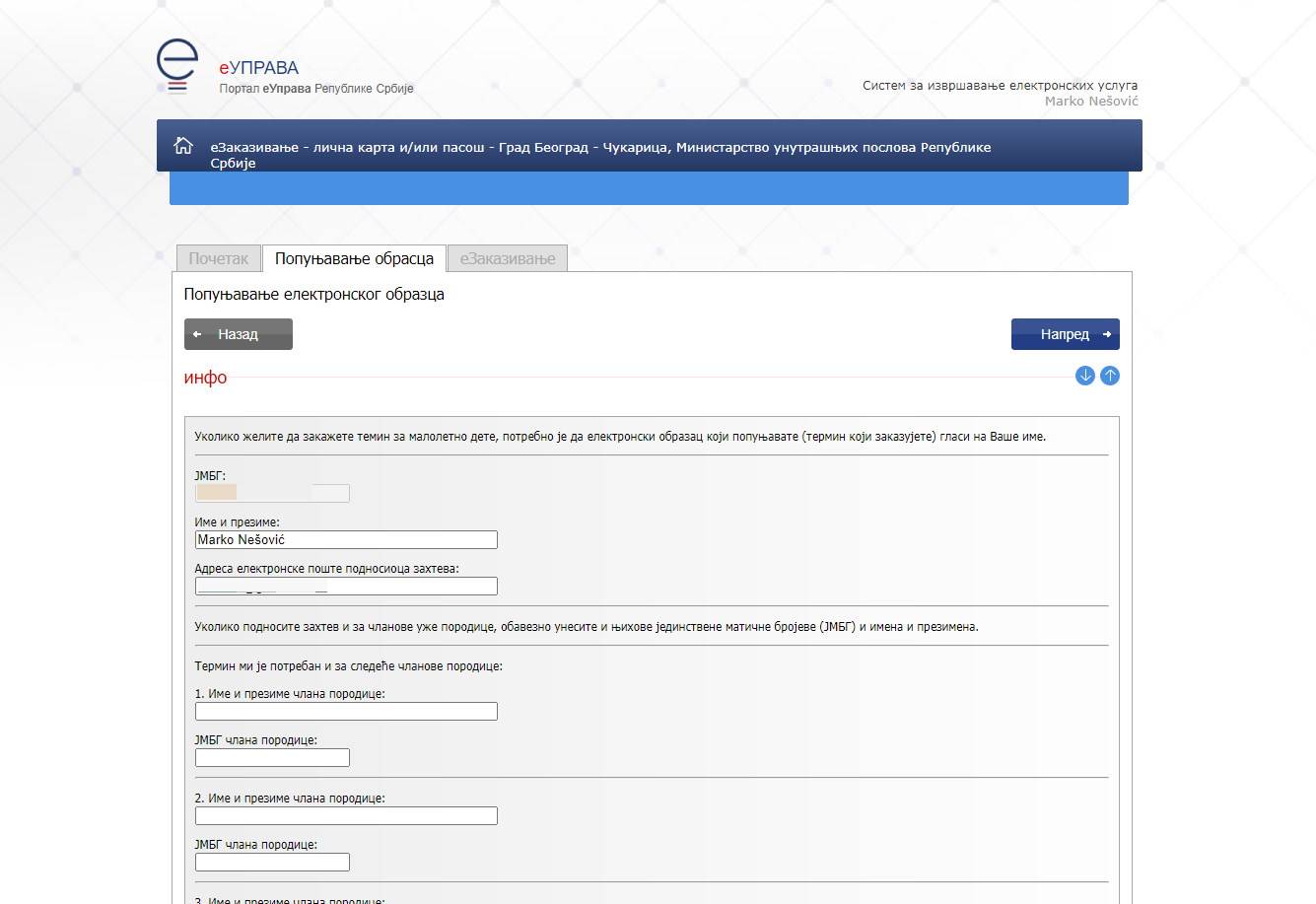
Task: Open the Почетак tab
Action: point(218,258)
